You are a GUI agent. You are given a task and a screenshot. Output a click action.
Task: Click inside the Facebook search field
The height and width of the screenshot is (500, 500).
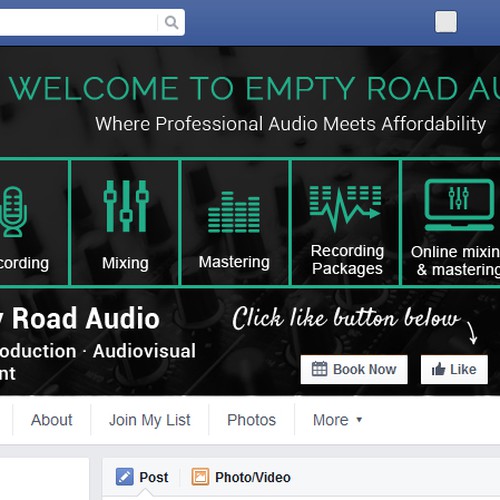click(x=78, y=22)
